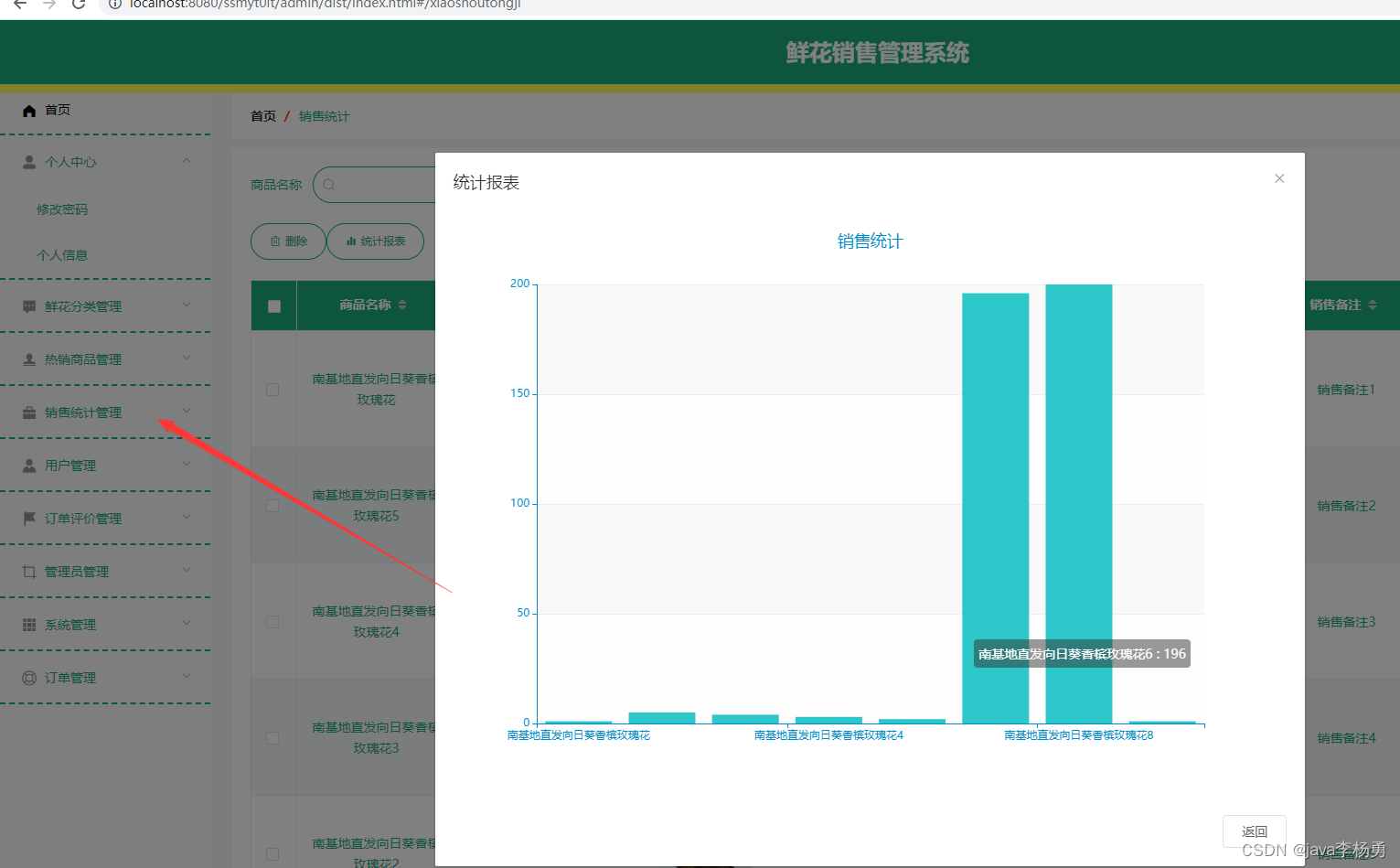
Task: Click the 首页 breadcrumb link
Action: 263,116
